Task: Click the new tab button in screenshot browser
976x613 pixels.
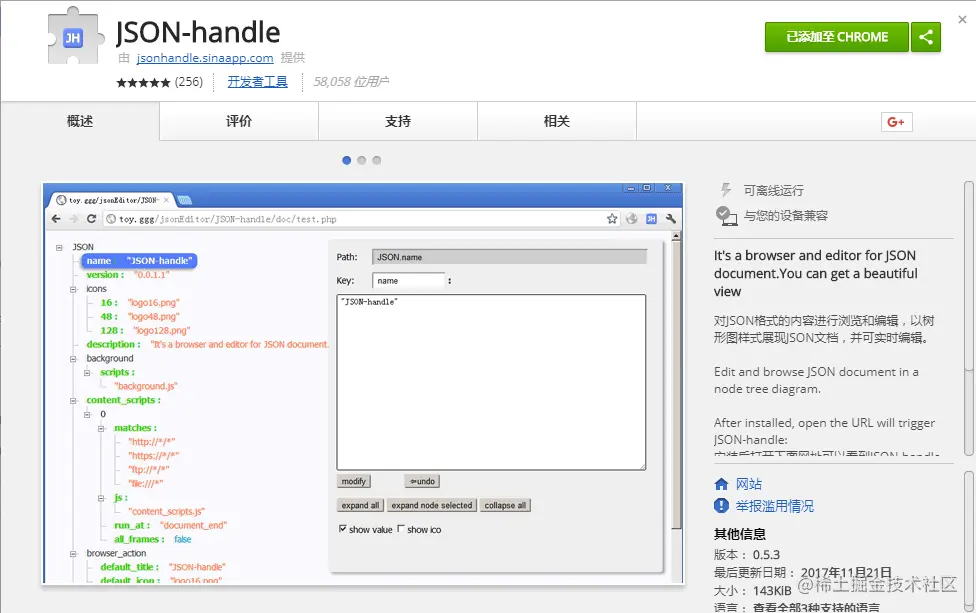Action: (x=185, y=200)
